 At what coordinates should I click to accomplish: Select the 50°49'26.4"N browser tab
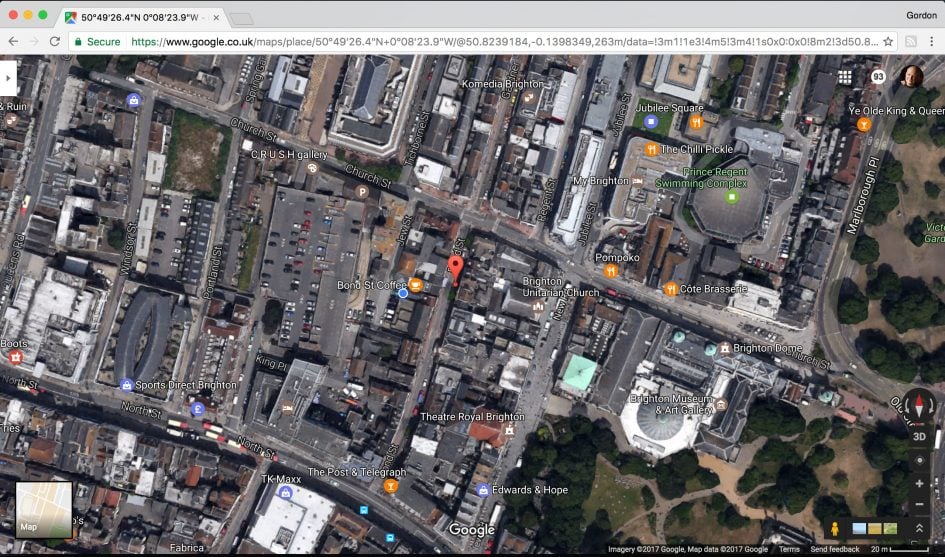142,17
